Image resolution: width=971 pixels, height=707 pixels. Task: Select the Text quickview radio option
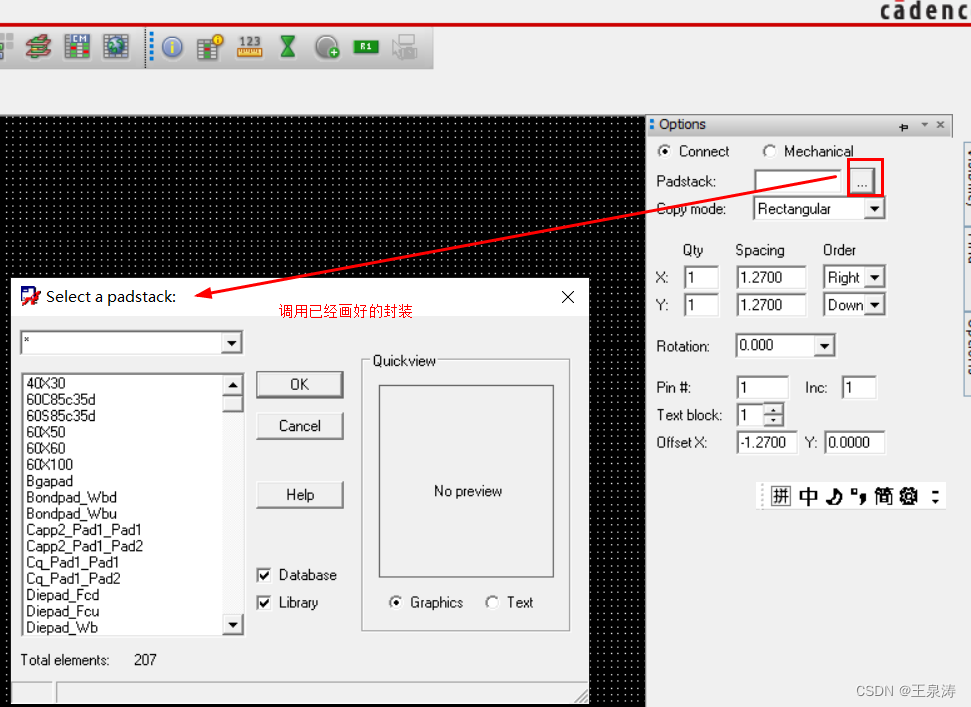[x=492, y=602]
